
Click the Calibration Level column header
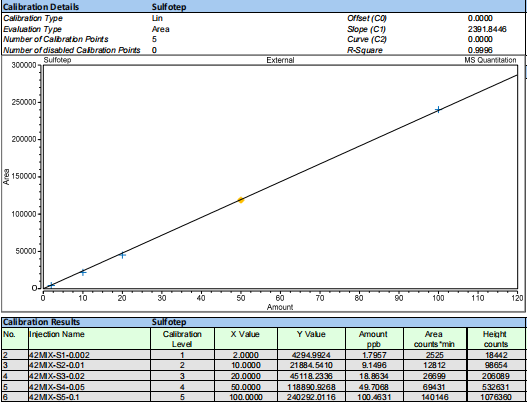point(182,339)
